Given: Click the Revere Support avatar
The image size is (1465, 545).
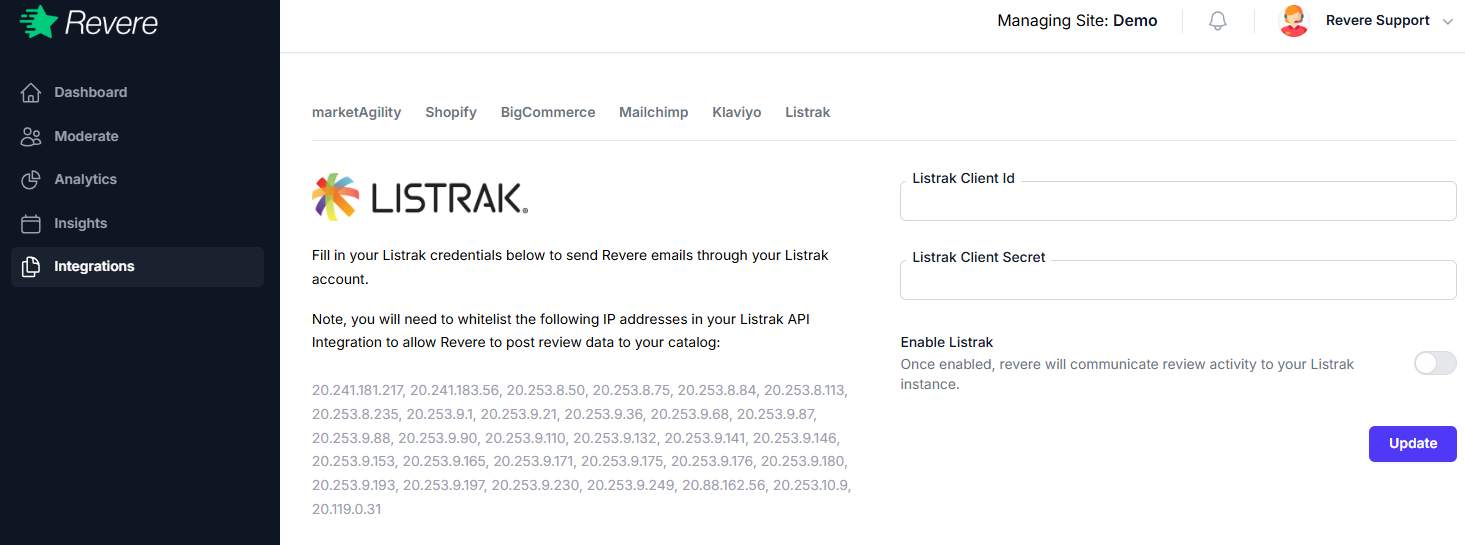Looking at the screenshot, I should click(x=1294, y=21).
